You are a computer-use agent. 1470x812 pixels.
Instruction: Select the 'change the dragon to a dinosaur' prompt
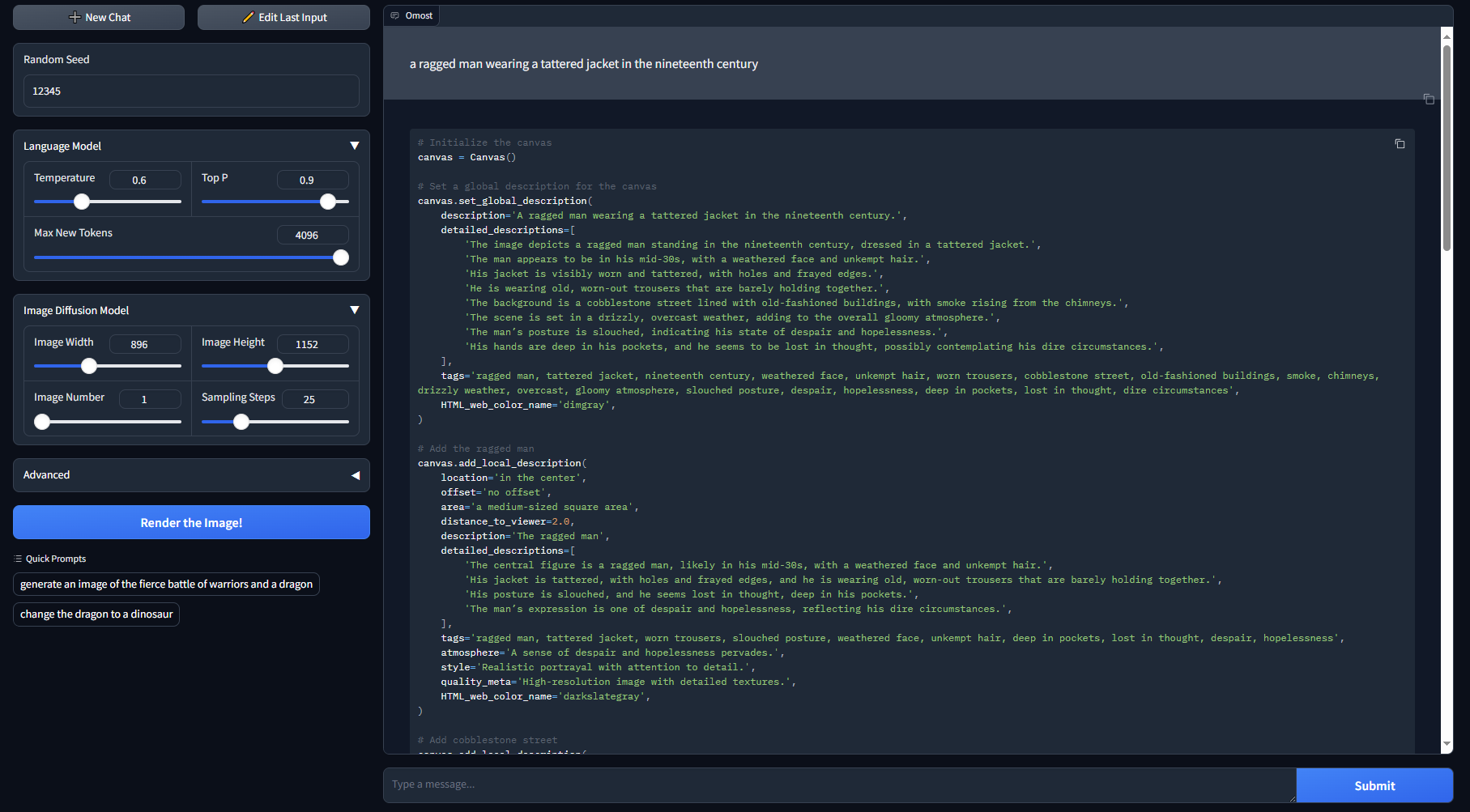(96, 614)
